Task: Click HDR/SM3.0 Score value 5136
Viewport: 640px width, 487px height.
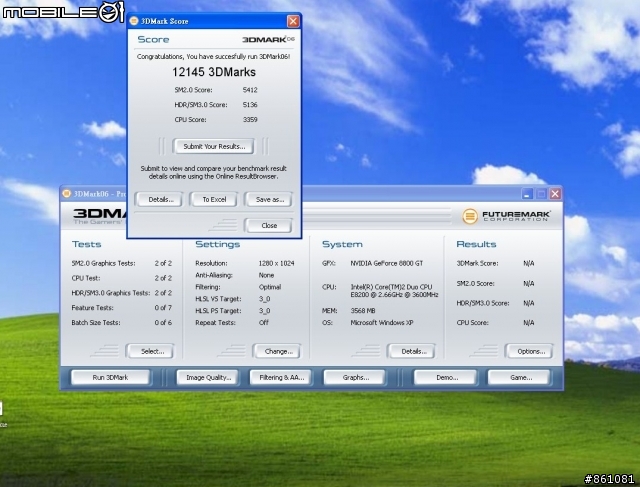Action: [x=250, y=105]
